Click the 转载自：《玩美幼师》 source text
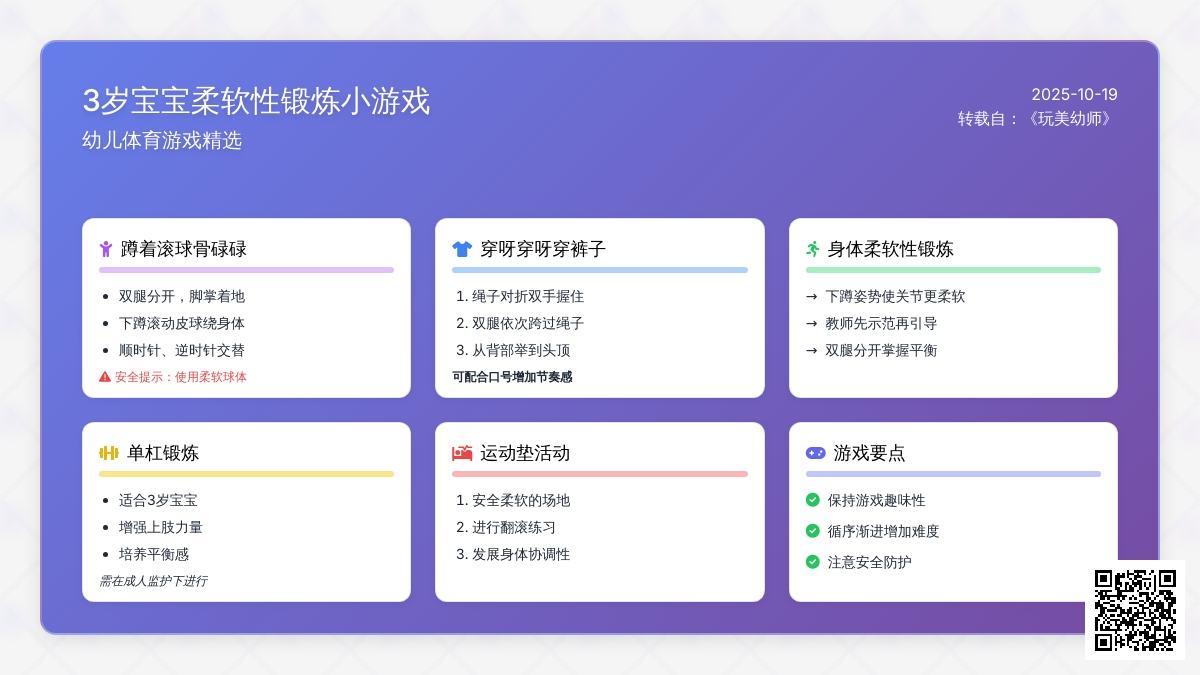1200x675 pixels. [x=1037, y=119]
